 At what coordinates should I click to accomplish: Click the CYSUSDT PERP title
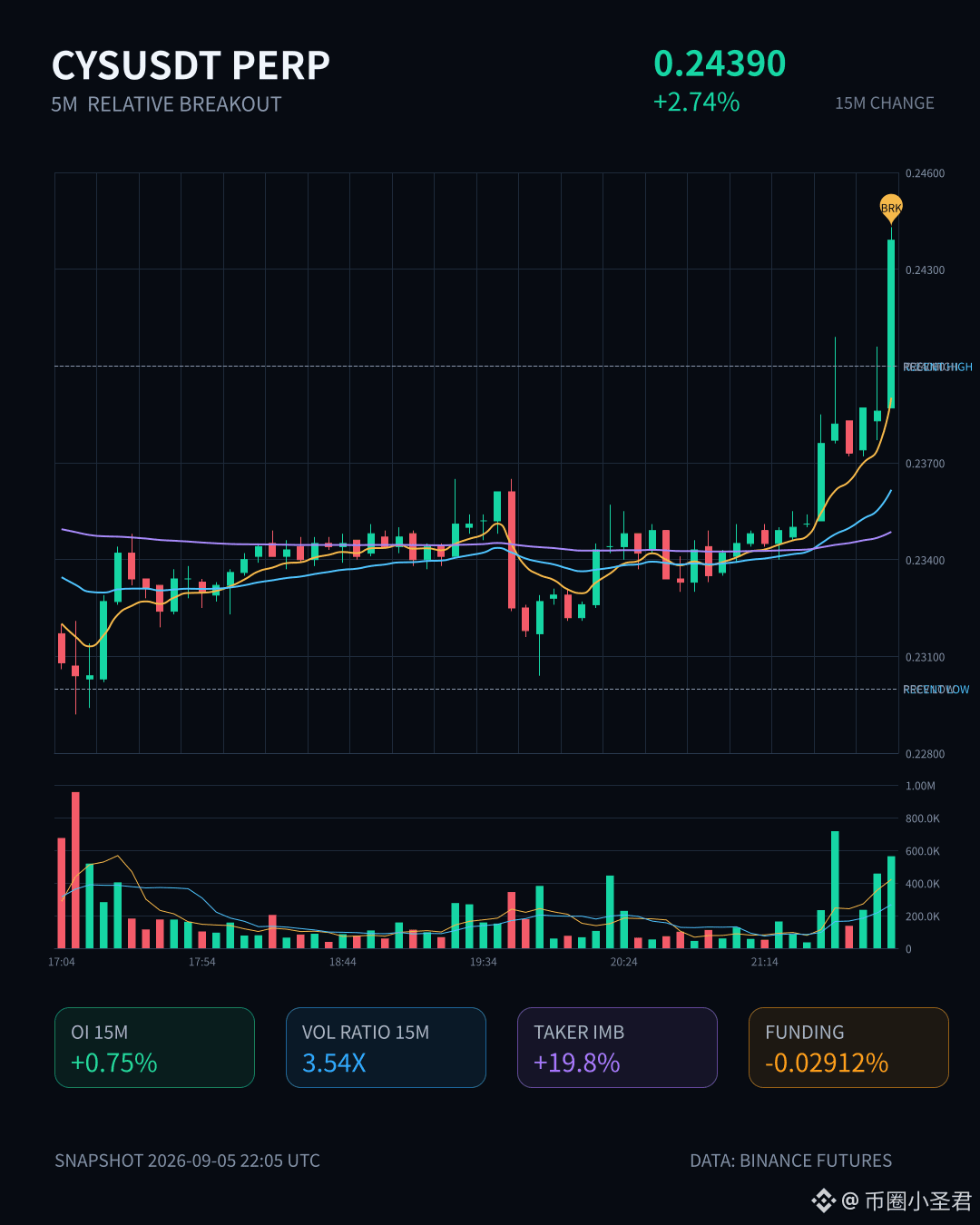pyautogui.click(x=191, y=65)
